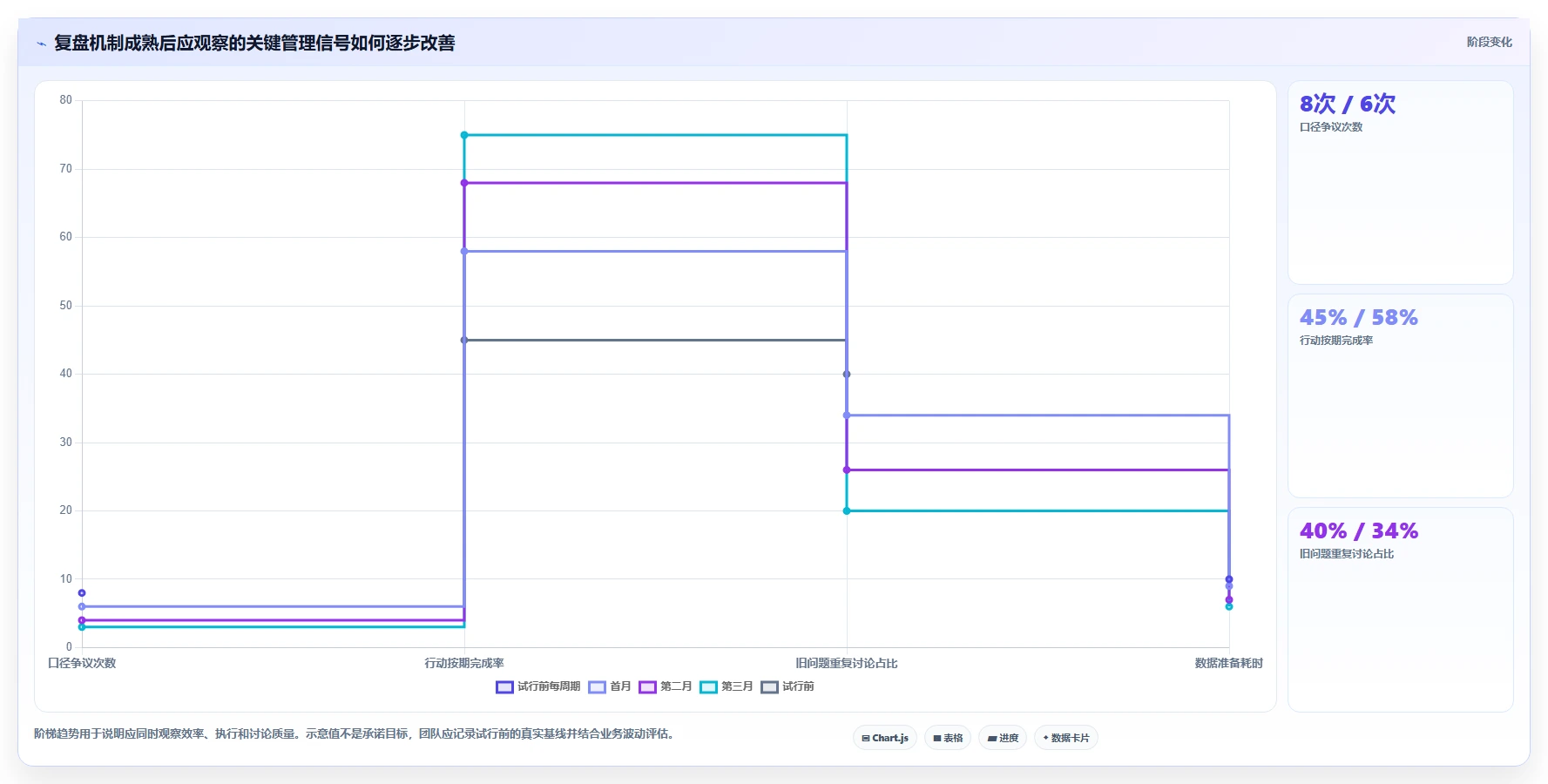Open the 40% / 34% stat card
The height and width of the screenshot is (784, 1548).
pos(1400,609)
